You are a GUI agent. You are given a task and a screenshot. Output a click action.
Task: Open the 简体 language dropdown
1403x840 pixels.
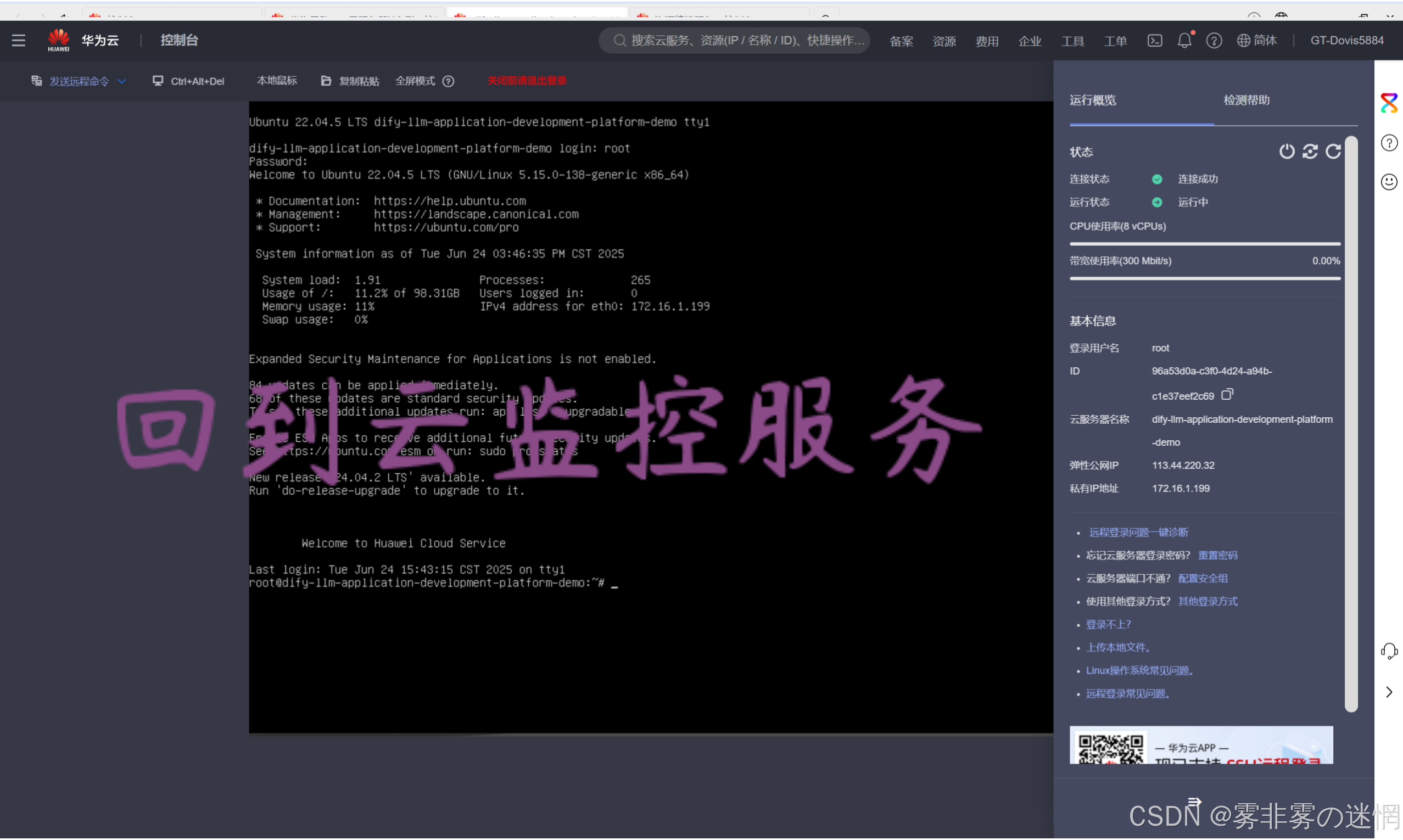click(x=1256, y=40)
